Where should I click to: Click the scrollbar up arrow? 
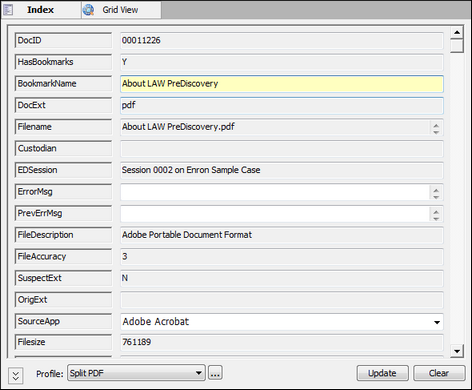[457, 33]
